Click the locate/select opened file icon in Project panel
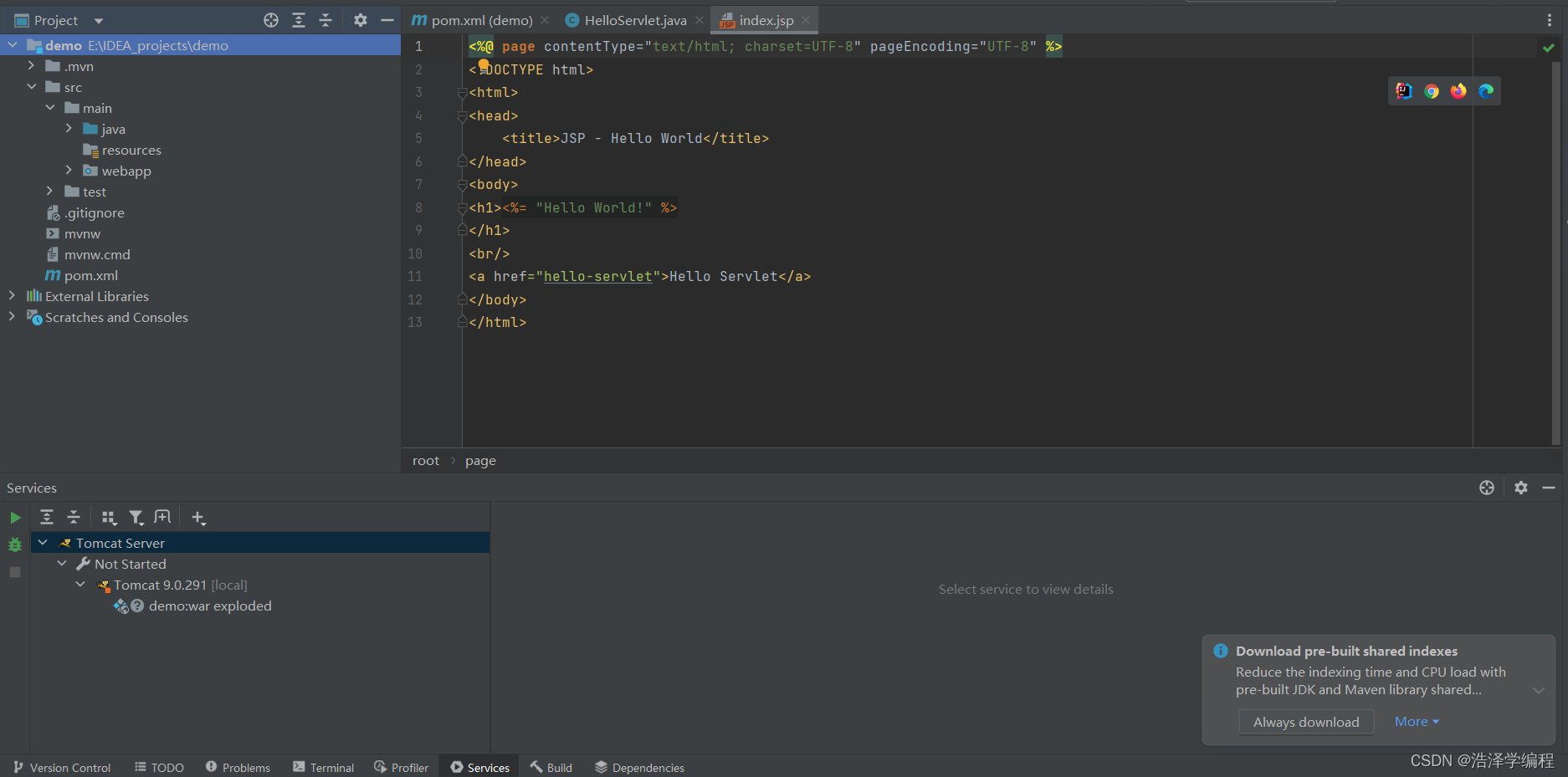The height and width of the screenshot is (777, 1568). coord(271,20)
